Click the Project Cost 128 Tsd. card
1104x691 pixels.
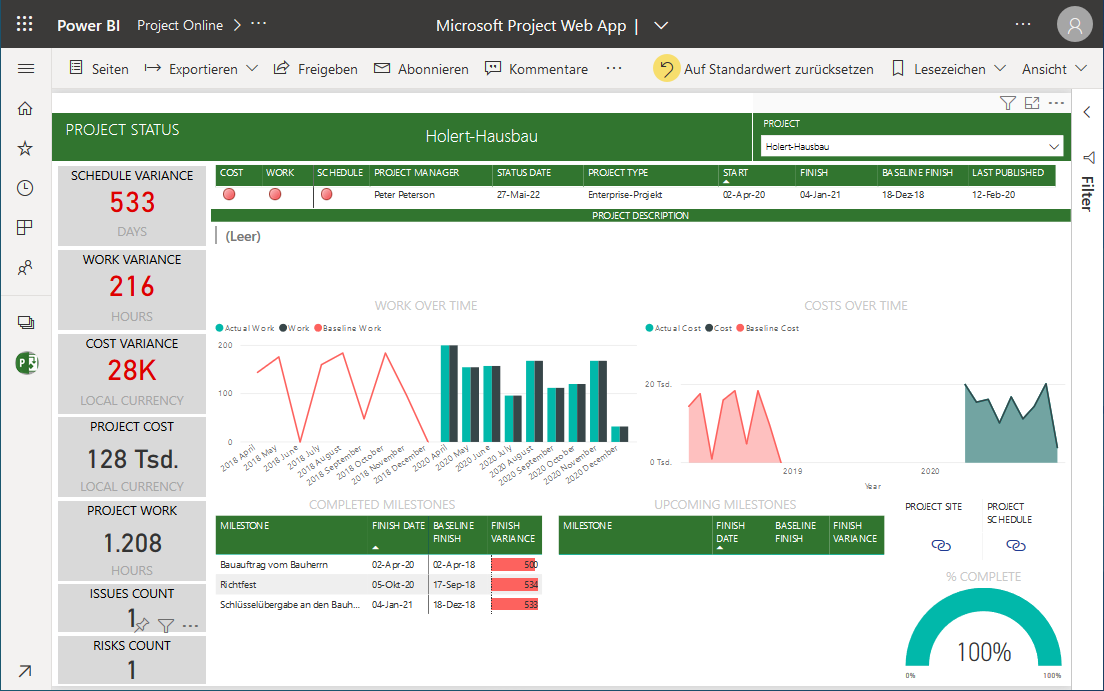(x=132, y=457)
